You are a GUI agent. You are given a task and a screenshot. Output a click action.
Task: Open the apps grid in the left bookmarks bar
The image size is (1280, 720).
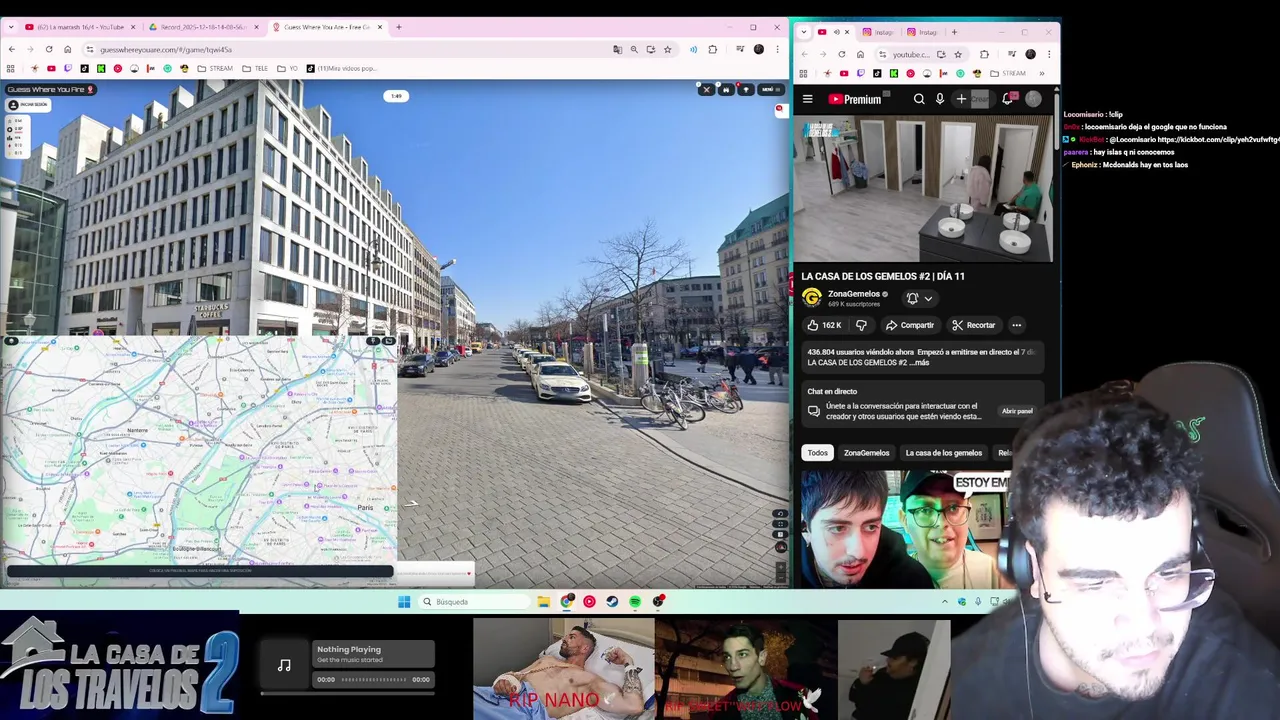pos(10,68)
